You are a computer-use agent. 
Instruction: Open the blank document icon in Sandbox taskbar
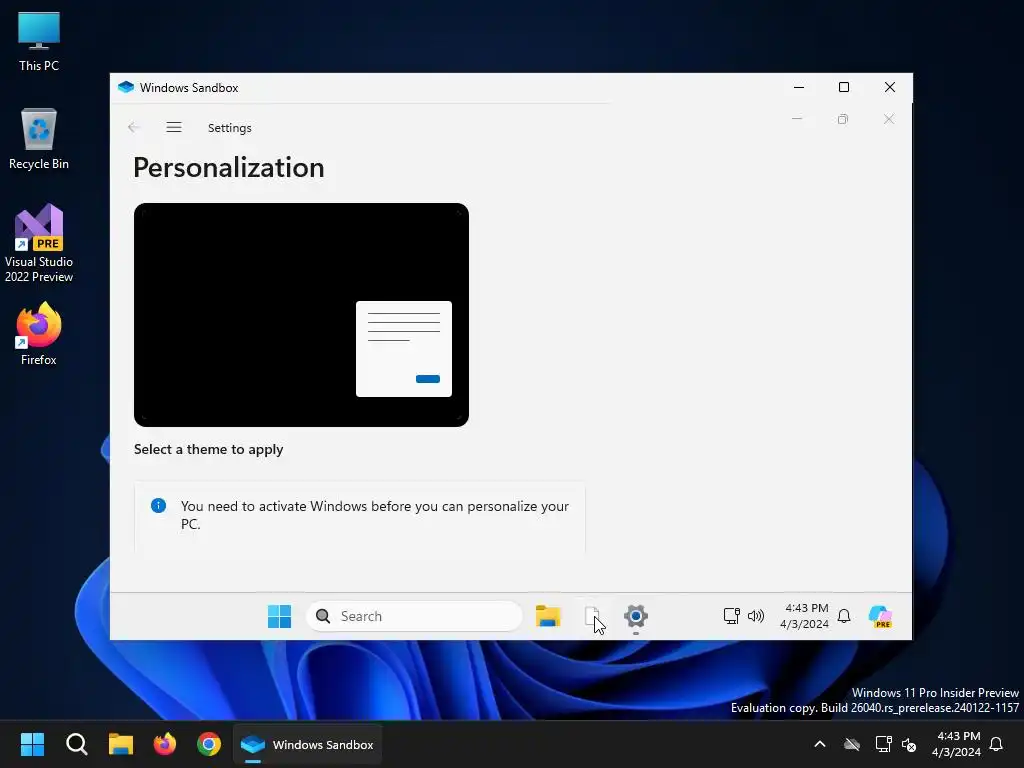point(592,616)
